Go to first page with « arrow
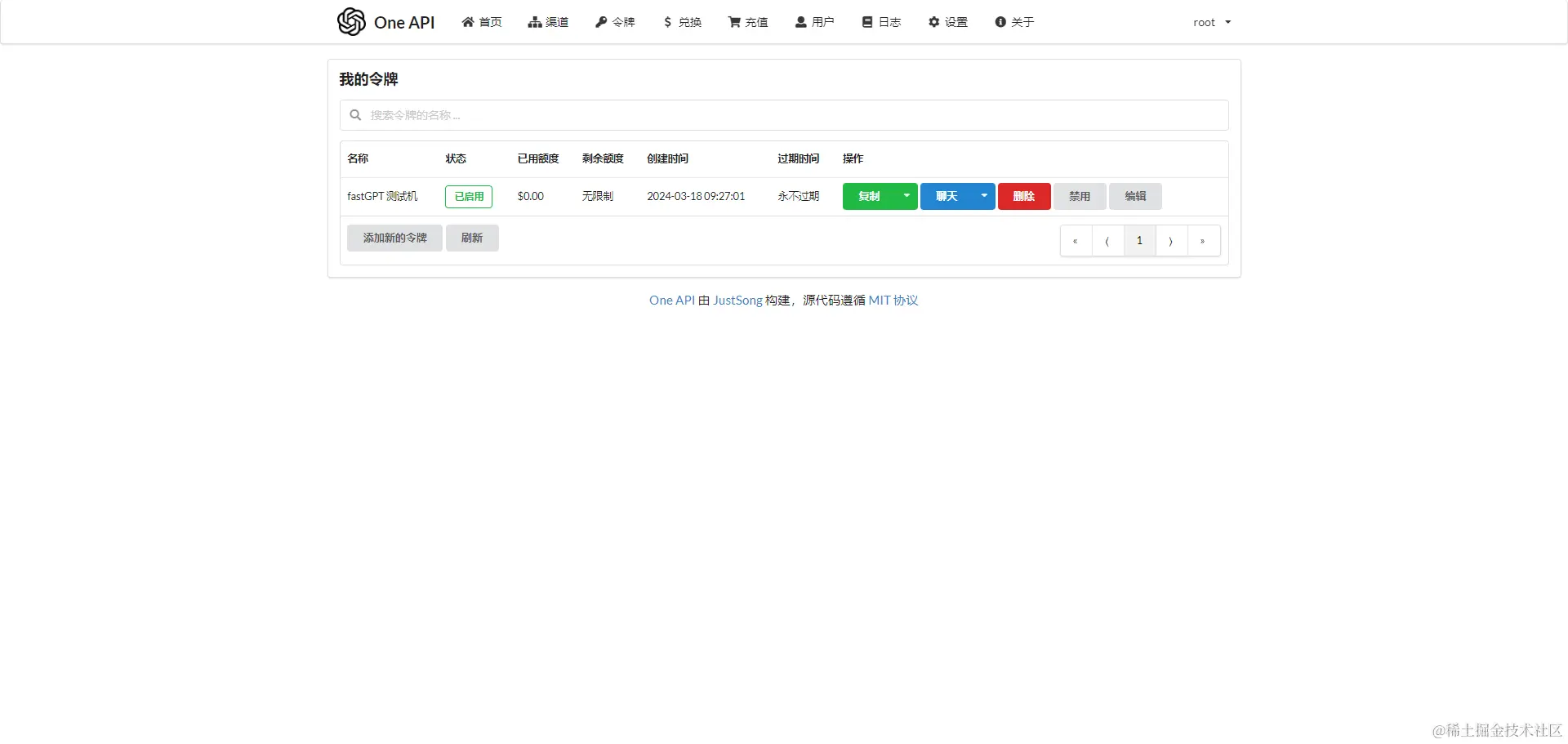Screen dimensions: 1568x744 [x=1076, y=241]
